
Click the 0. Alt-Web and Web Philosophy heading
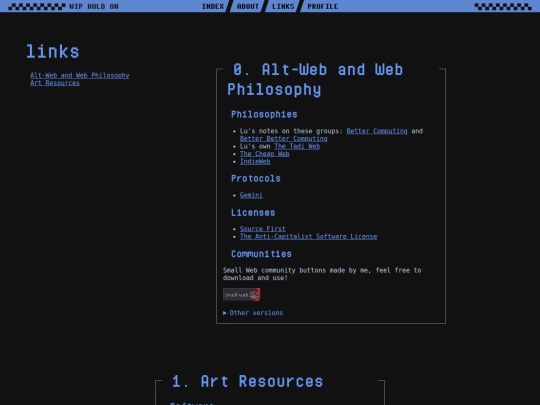pyautogui.click(x=315, y=80)
